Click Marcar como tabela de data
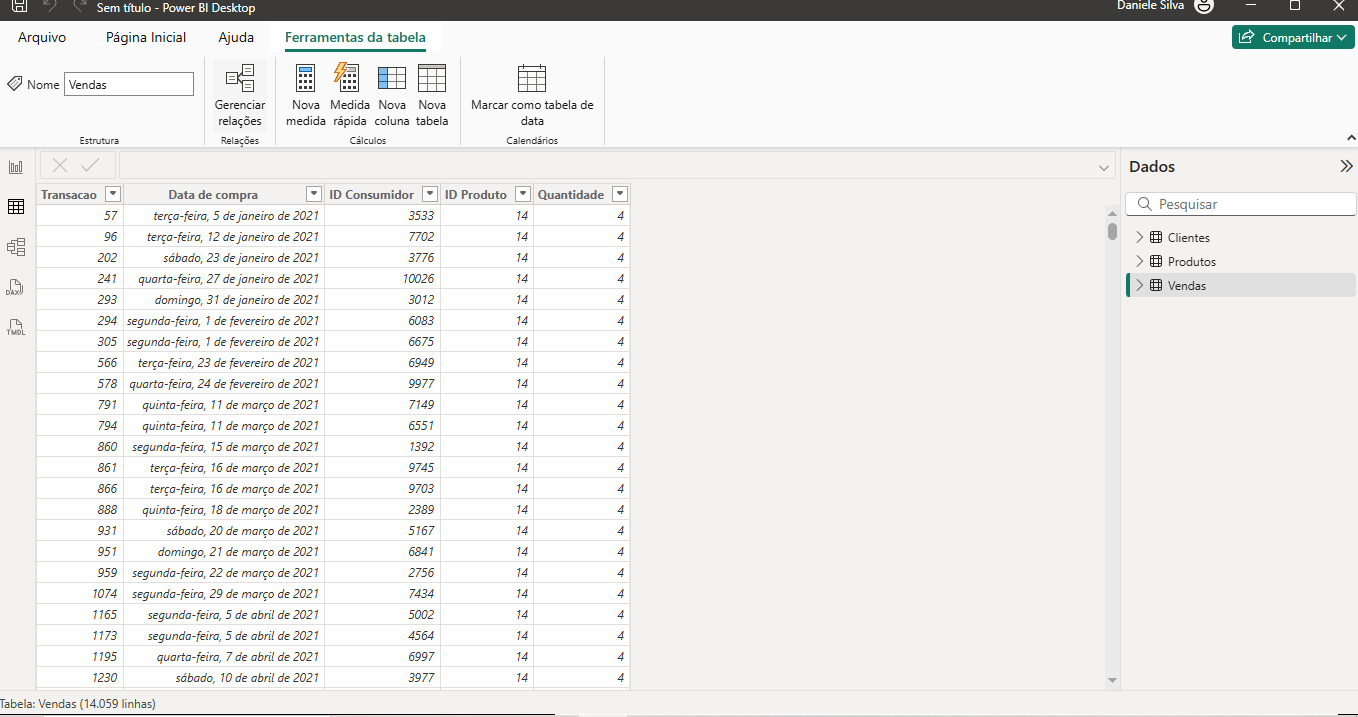Viewport: 1358px width, 717px height. click(532, 96)
